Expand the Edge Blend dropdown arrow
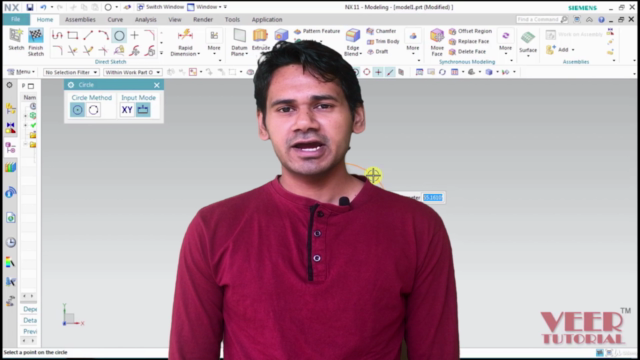This screenshot has width=640, height=360. coord(360,54)
